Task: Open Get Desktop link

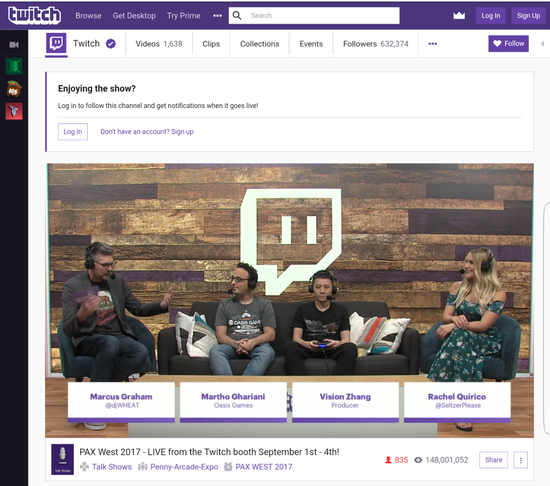Action: [134, 16]
